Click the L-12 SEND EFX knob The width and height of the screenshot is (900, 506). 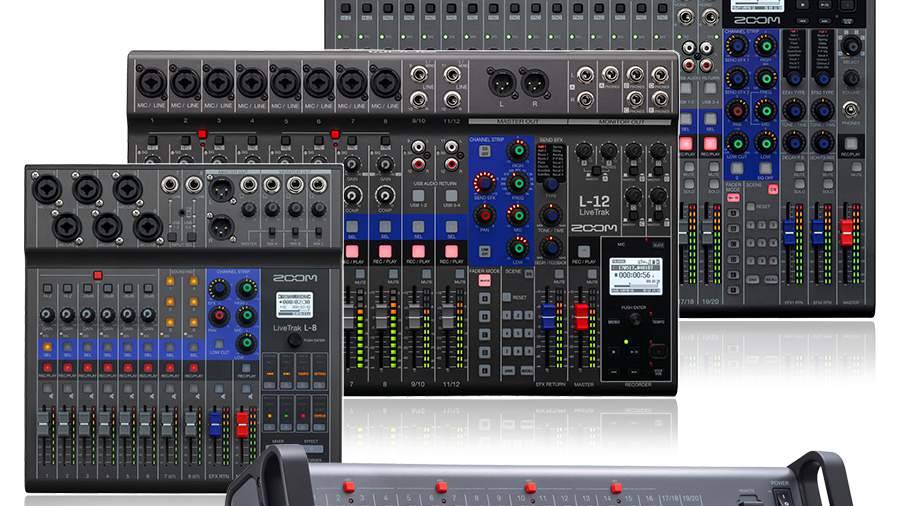[484, 183]
